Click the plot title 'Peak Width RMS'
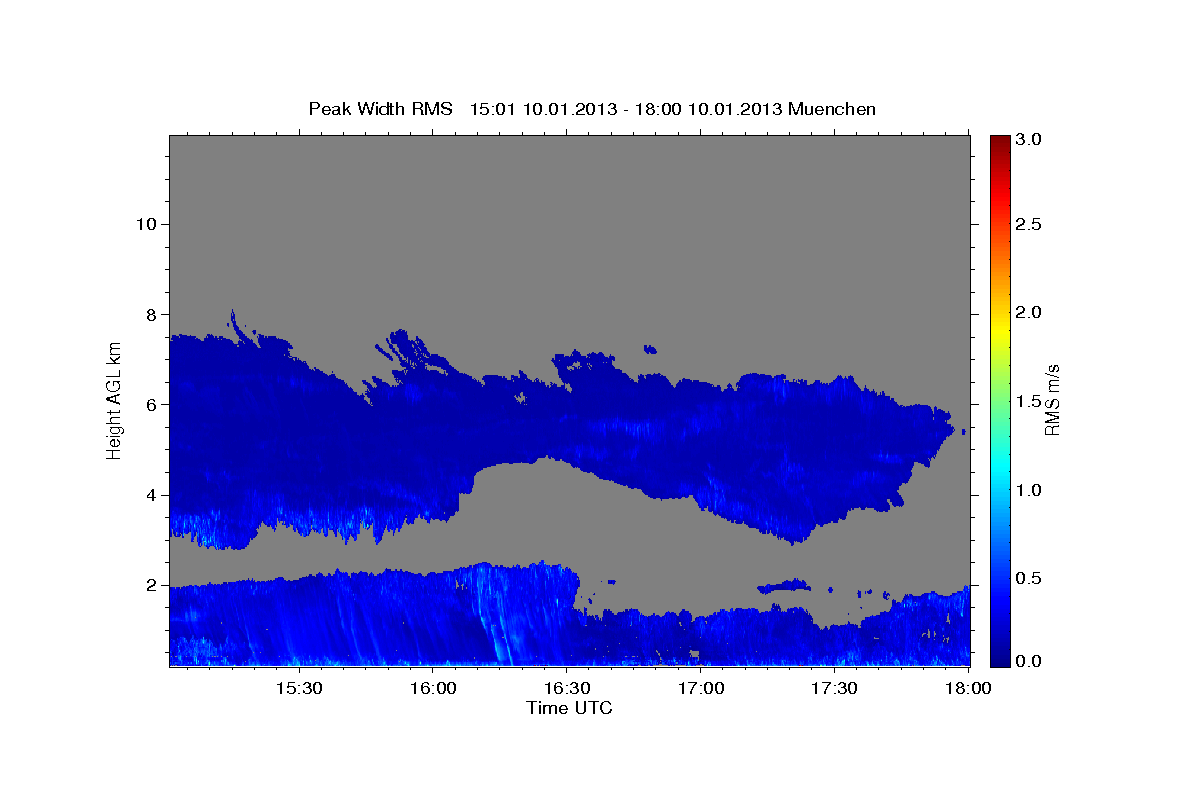 [x=381, y=109]
